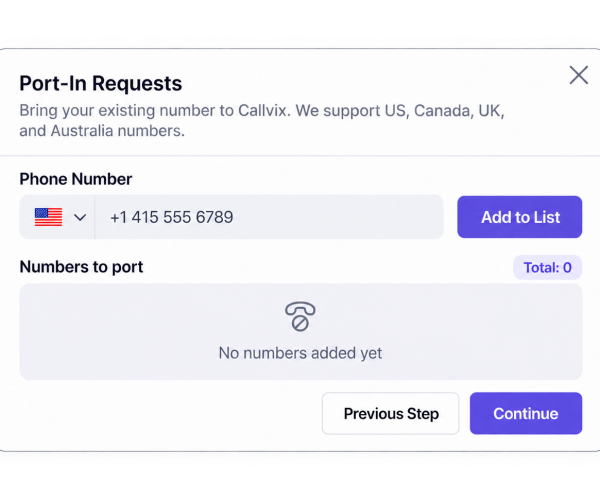Add the number with Add to List
The width and height of the screenshot is (600, 500).
click(519, 217)
